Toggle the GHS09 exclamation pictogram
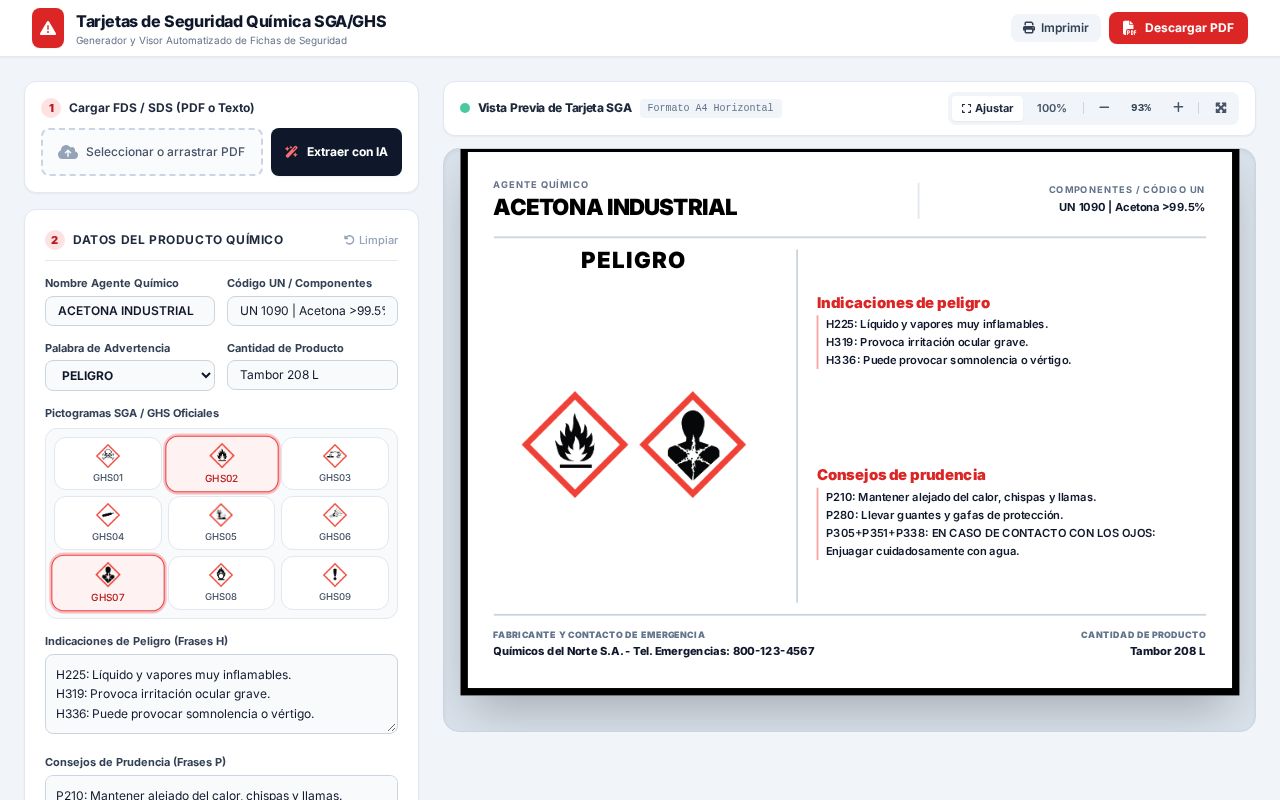The image size is (1280, 800). (335, 583)
